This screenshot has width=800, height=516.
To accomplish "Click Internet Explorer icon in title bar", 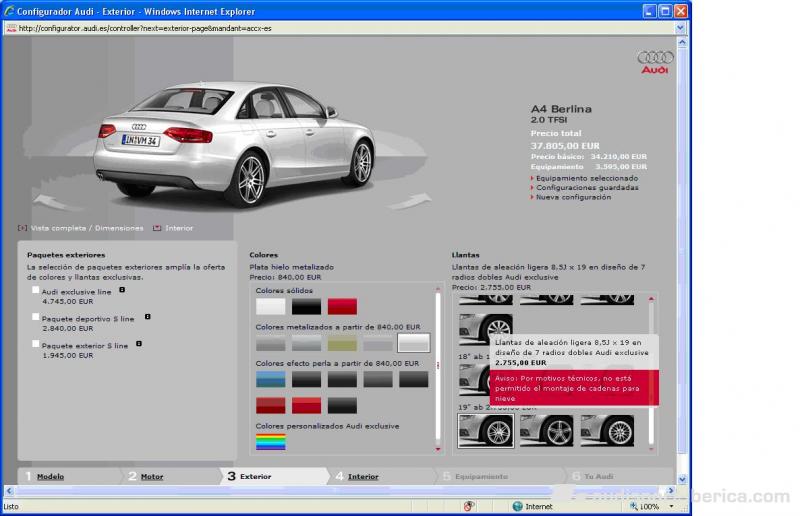I will [x=9, y=11].
